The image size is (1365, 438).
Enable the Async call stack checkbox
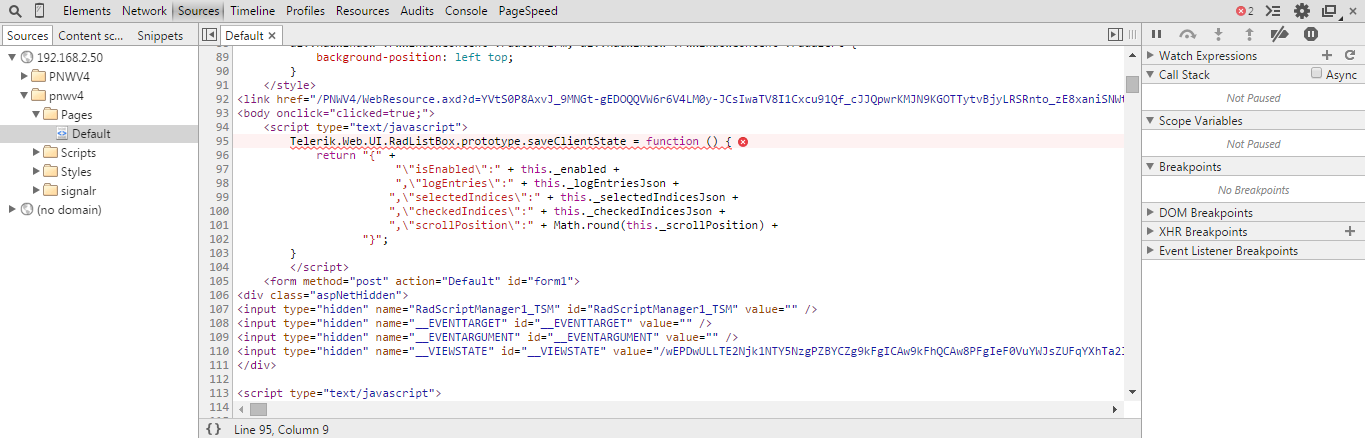click(x=1317, y=74)
